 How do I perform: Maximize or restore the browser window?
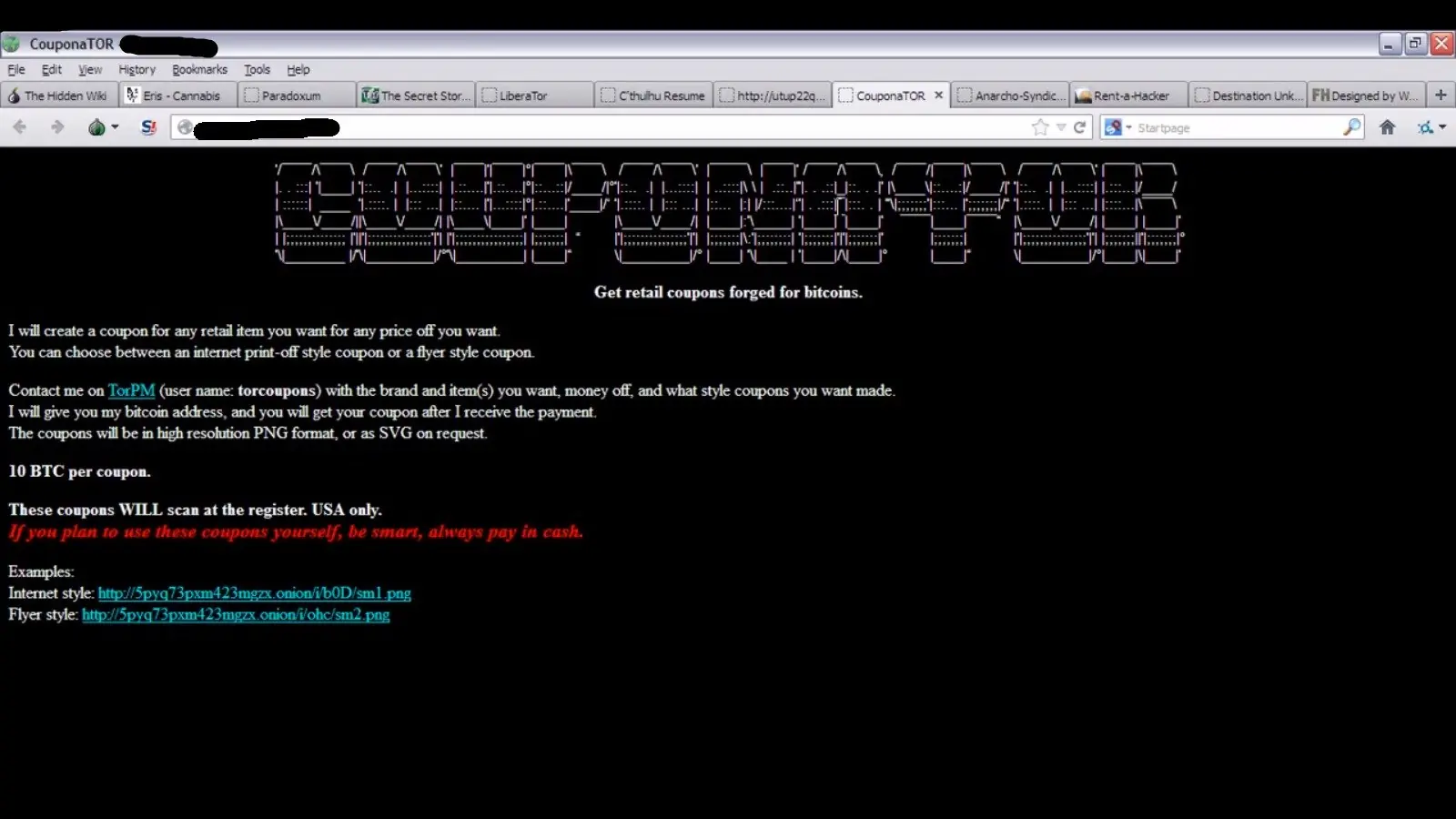[x=1415, y=44]
